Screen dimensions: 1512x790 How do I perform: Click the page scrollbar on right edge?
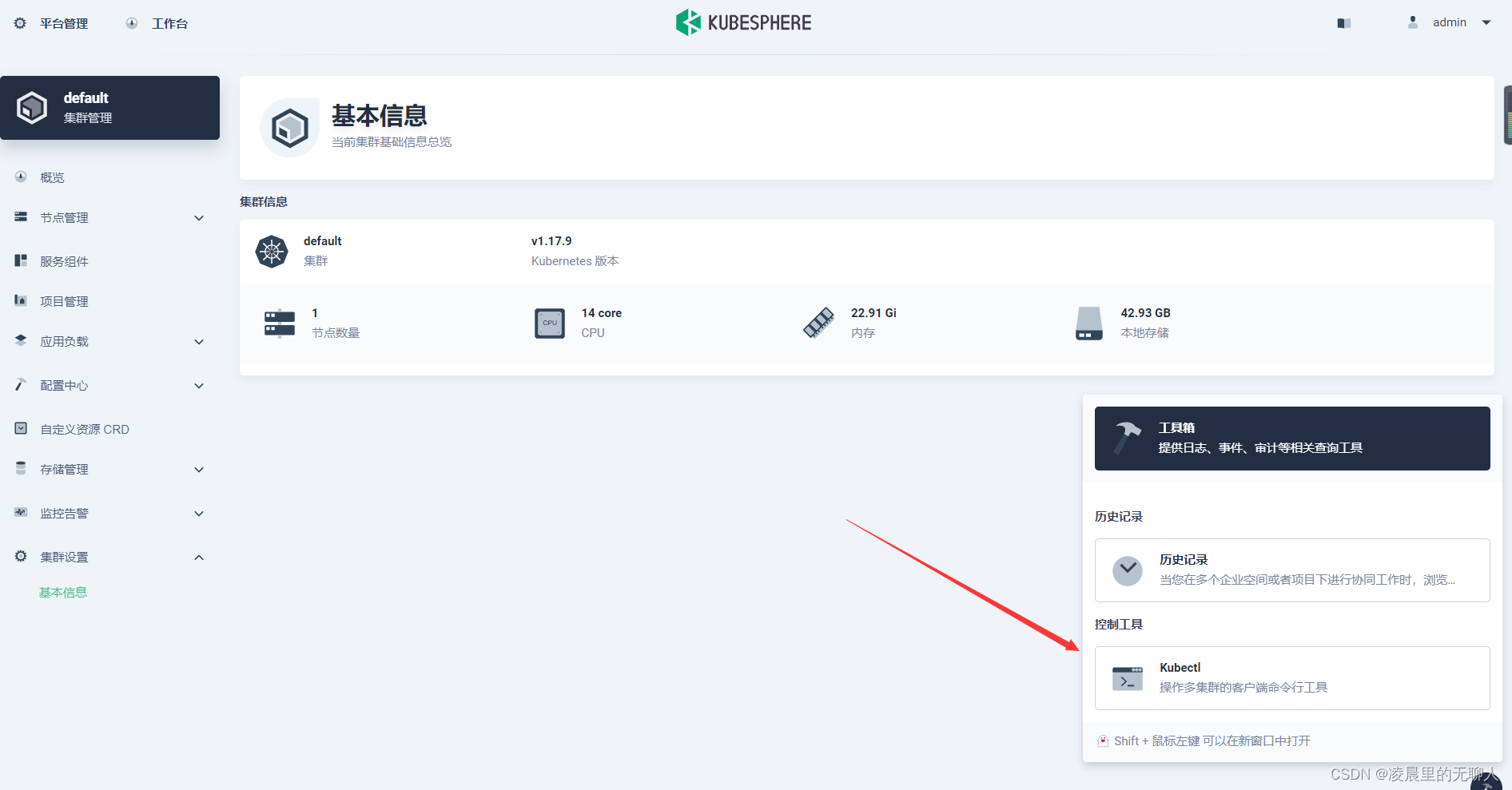1508,115
